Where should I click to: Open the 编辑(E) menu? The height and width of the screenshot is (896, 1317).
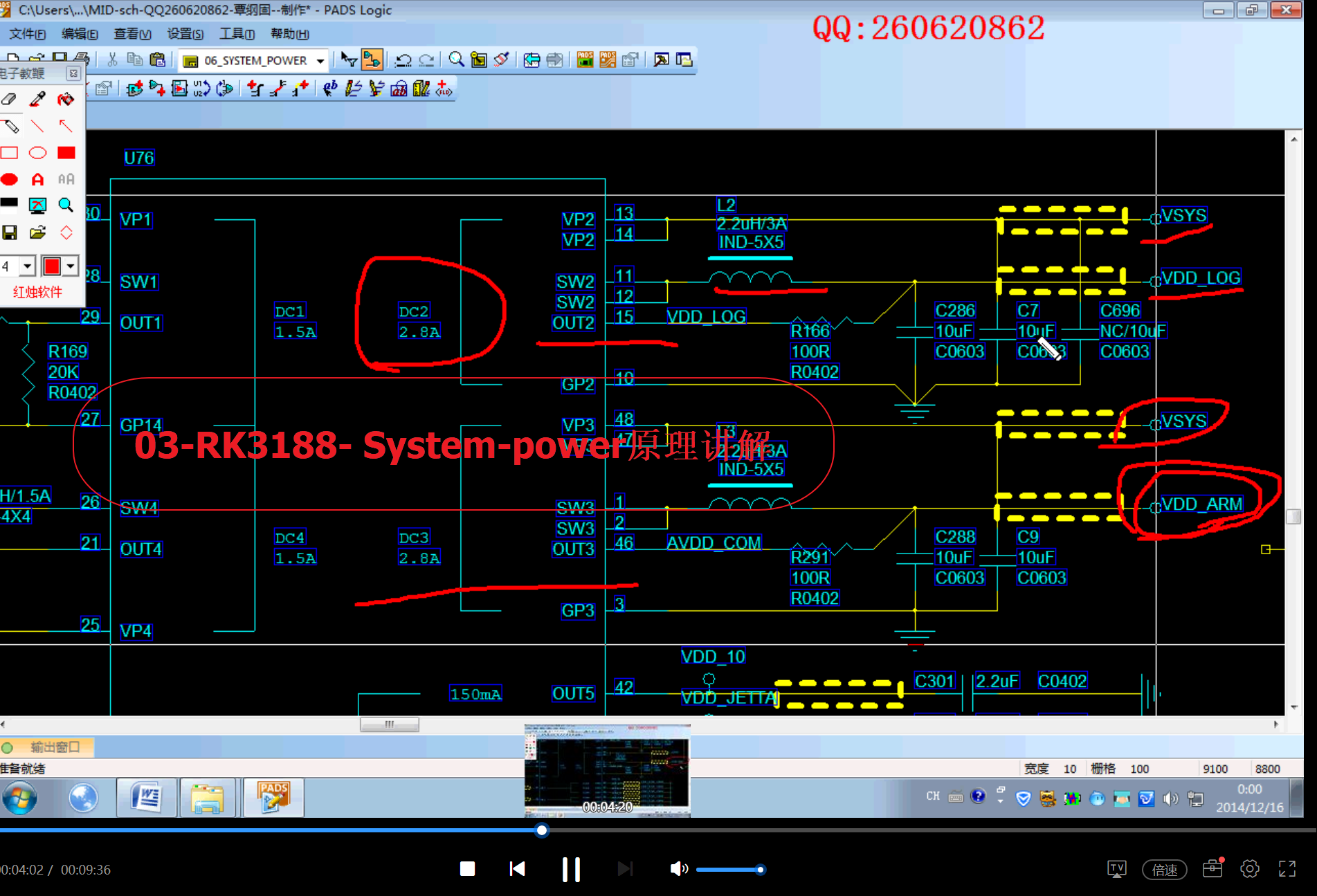click(79, 34)
